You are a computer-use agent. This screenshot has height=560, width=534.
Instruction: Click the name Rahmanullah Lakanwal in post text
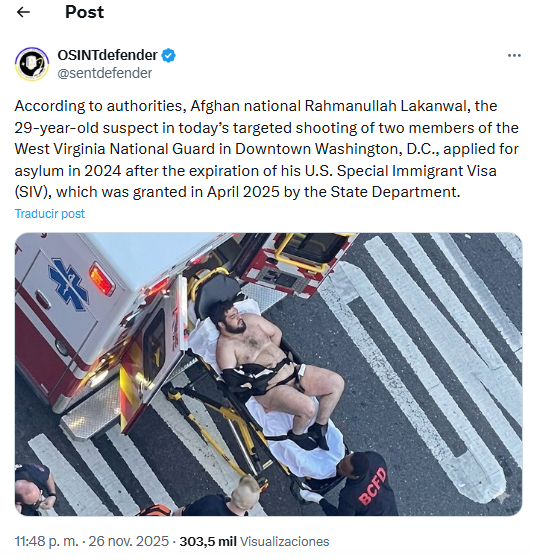[386, 106]
